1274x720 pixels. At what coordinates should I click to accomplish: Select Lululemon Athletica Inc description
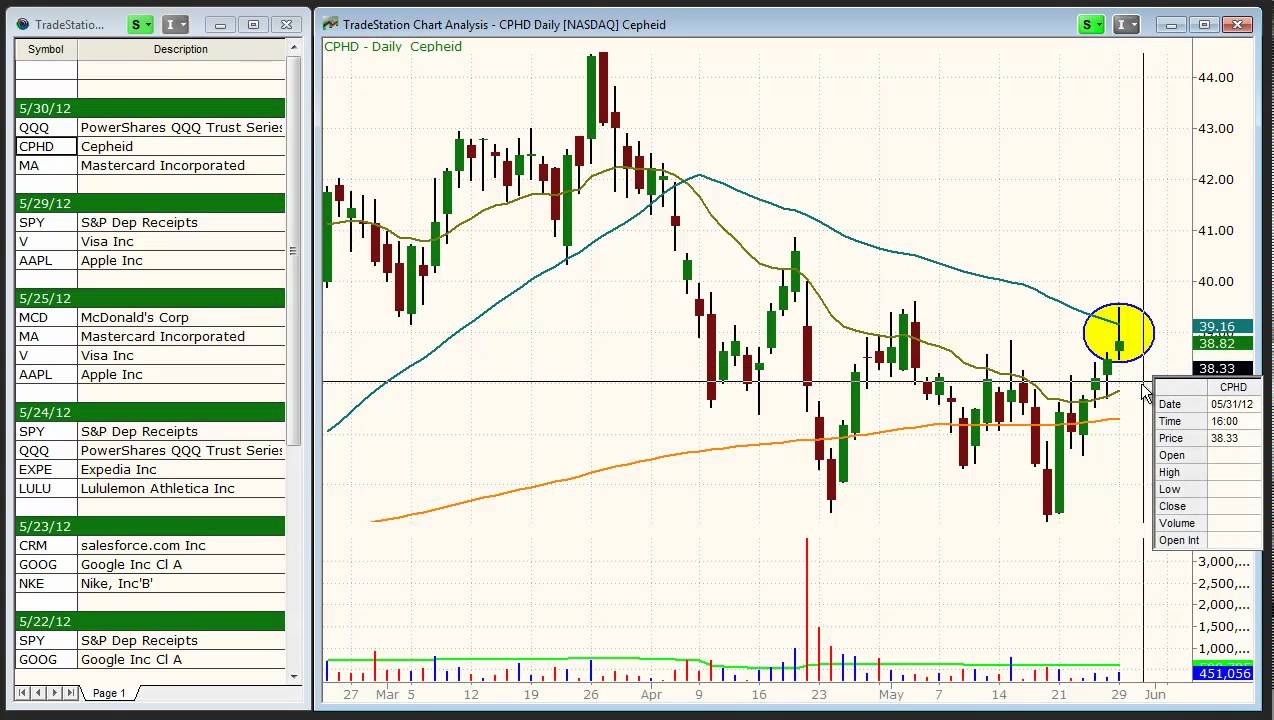181,488
